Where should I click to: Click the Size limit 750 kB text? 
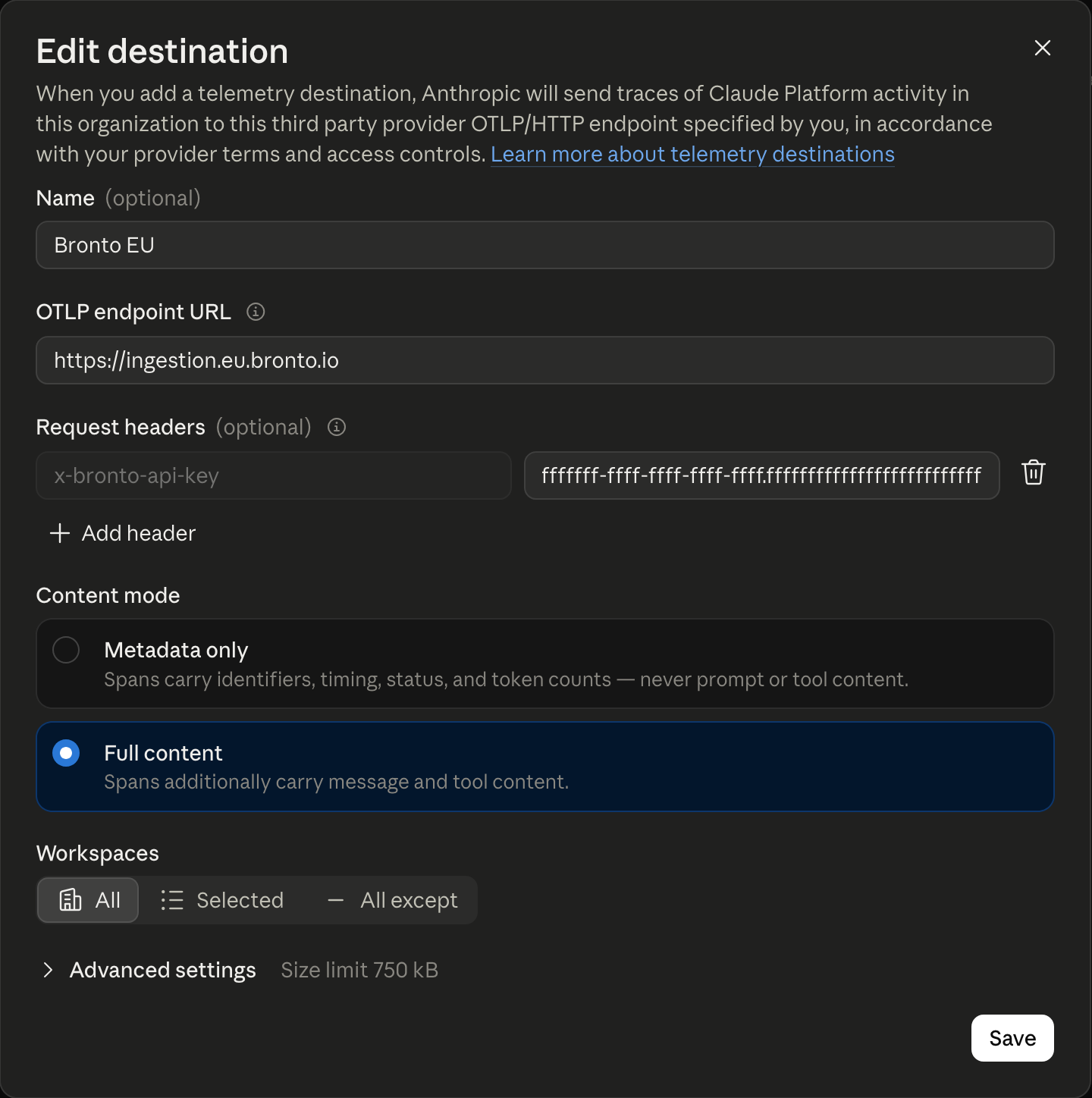coord(359,970)
